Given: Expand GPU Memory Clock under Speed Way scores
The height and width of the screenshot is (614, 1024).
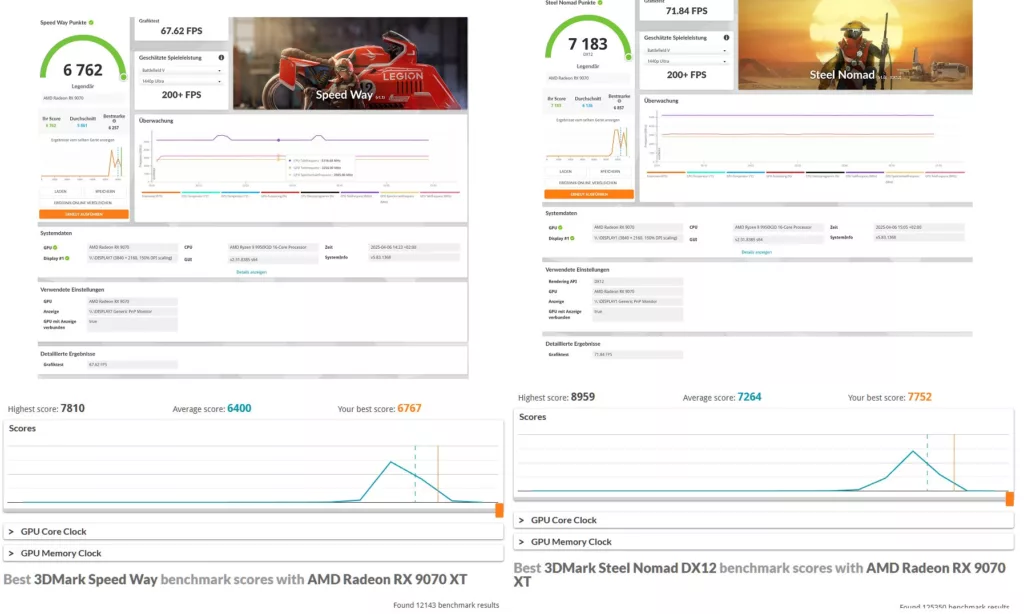Looking at the screenshot, I should tap(60, 553).
